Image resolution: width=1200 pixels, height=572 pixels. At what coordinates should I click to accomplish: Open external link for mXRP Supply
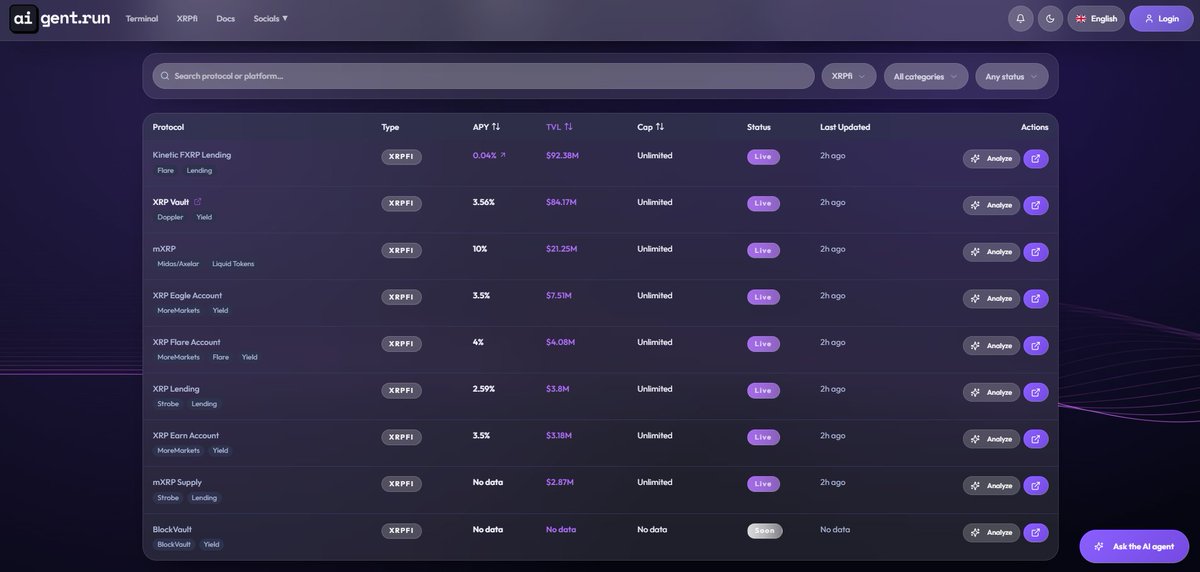coord(1036,485)
